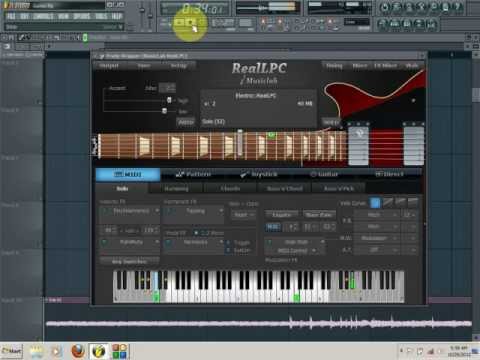480x360 pixels.
Task: Open the RealLPC FX Mixer panel
Action: coord(385,66)
